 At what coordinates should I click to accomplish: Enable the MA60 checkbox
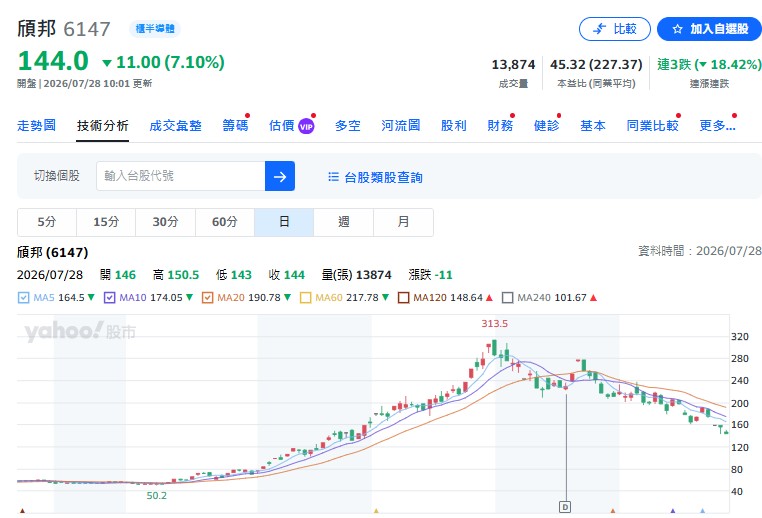[306, 297]
